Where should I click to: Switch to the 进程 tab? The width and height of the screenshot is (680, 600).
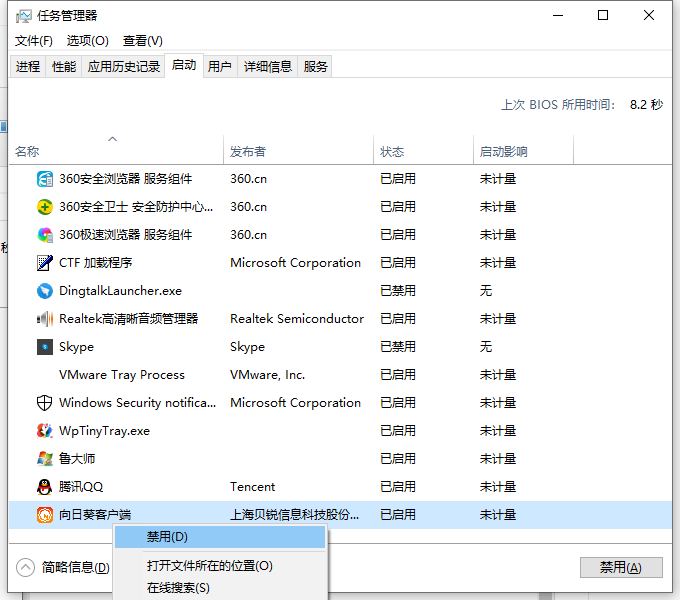click(x=28, y=66)
